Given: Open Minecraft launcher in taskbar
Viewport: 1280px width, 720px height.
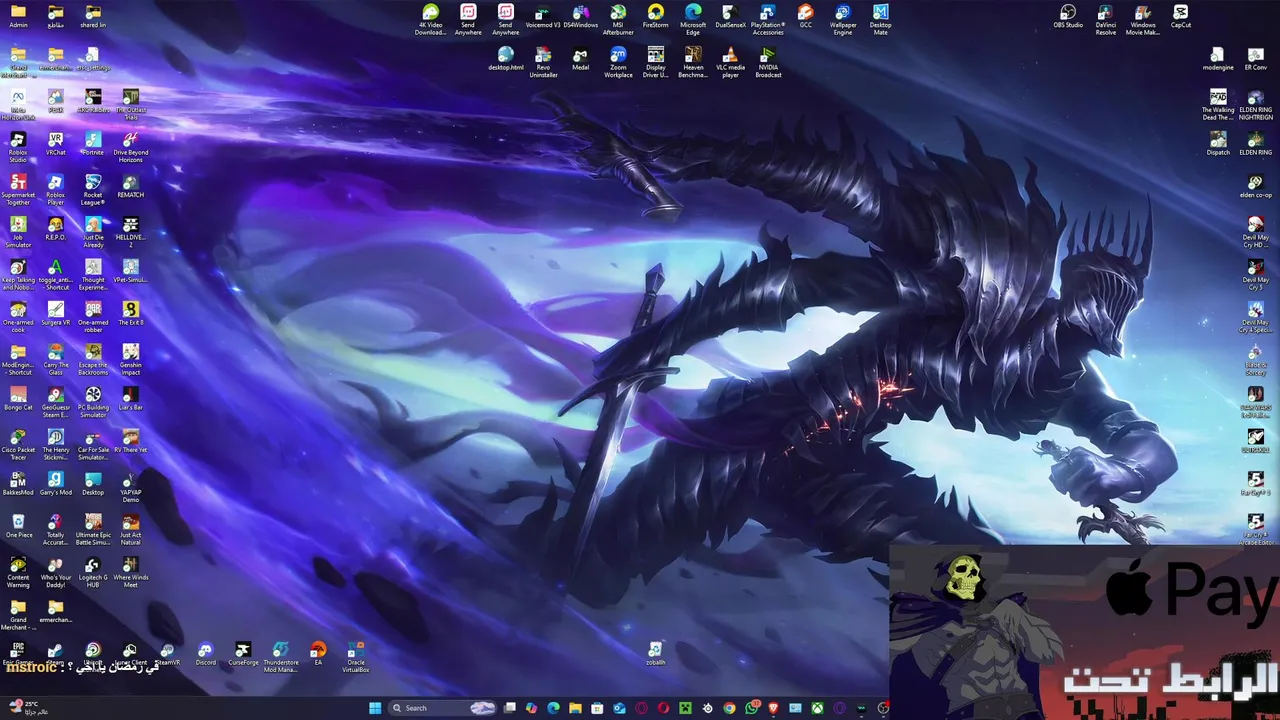Looking at the screenshot, I should [x=685, y=708].
